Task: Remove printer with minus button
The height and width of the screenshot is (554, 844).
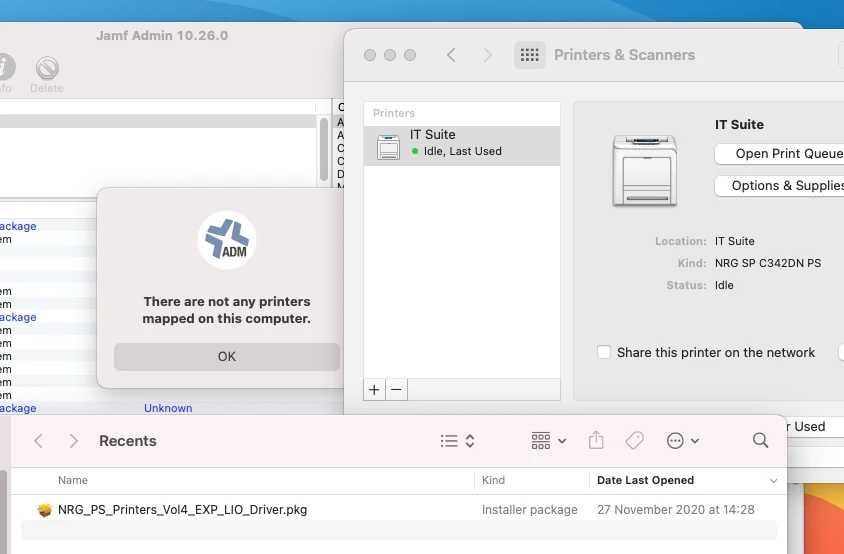Action: 396,389
